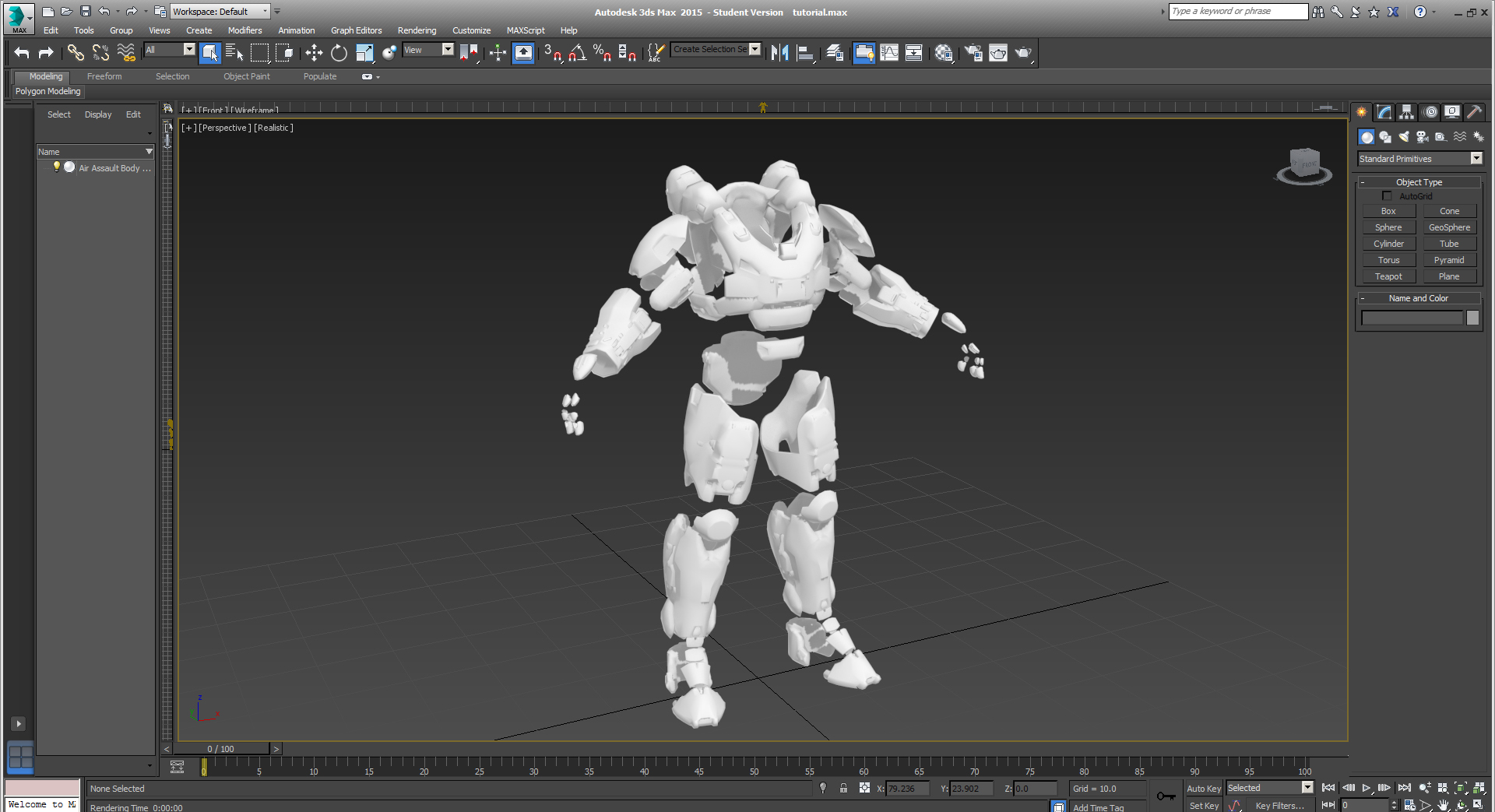Toggle Auto Key animation mode

1203,789
